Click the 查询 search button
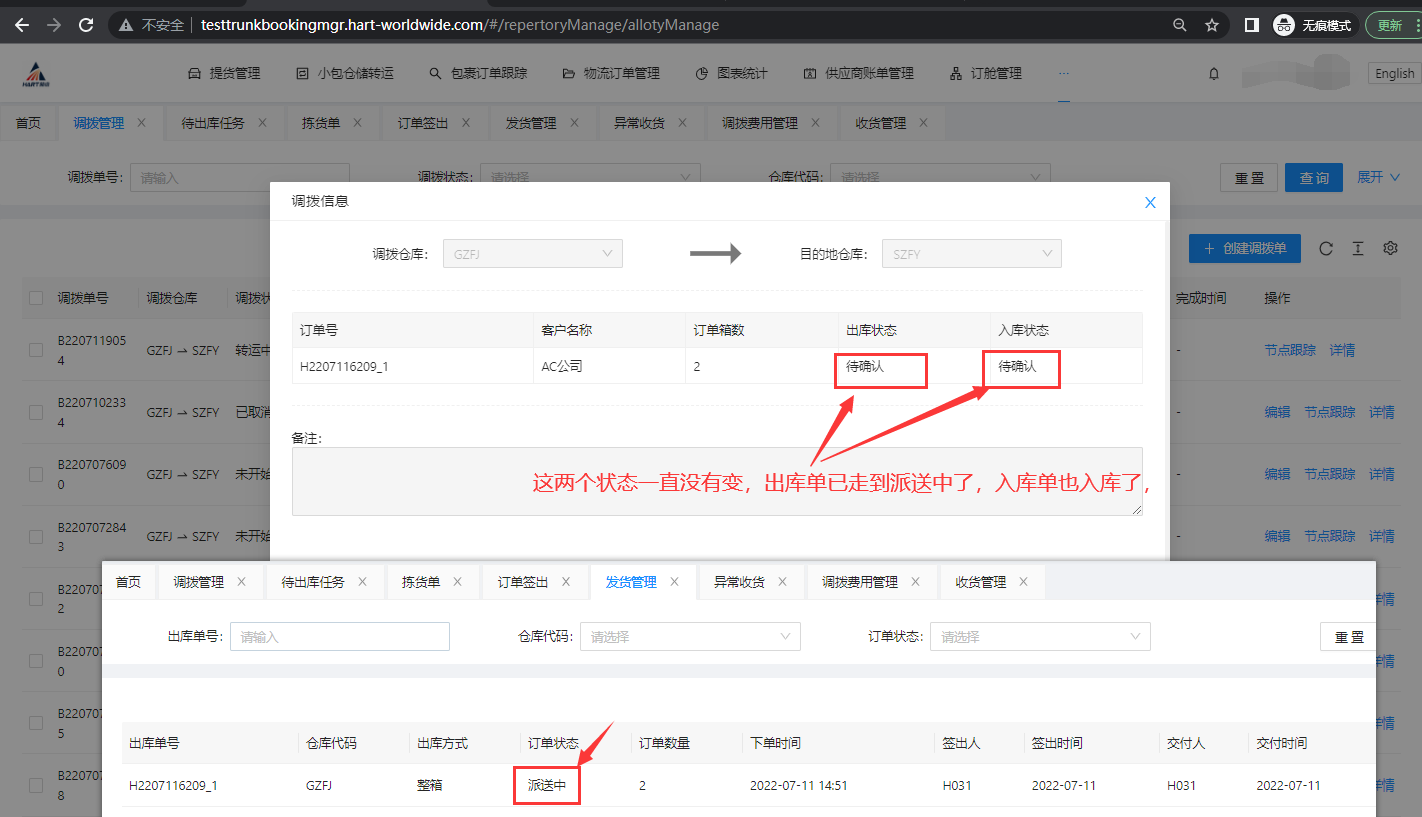This screenshot has height=817, width=1422. (x=1313, y=177)
